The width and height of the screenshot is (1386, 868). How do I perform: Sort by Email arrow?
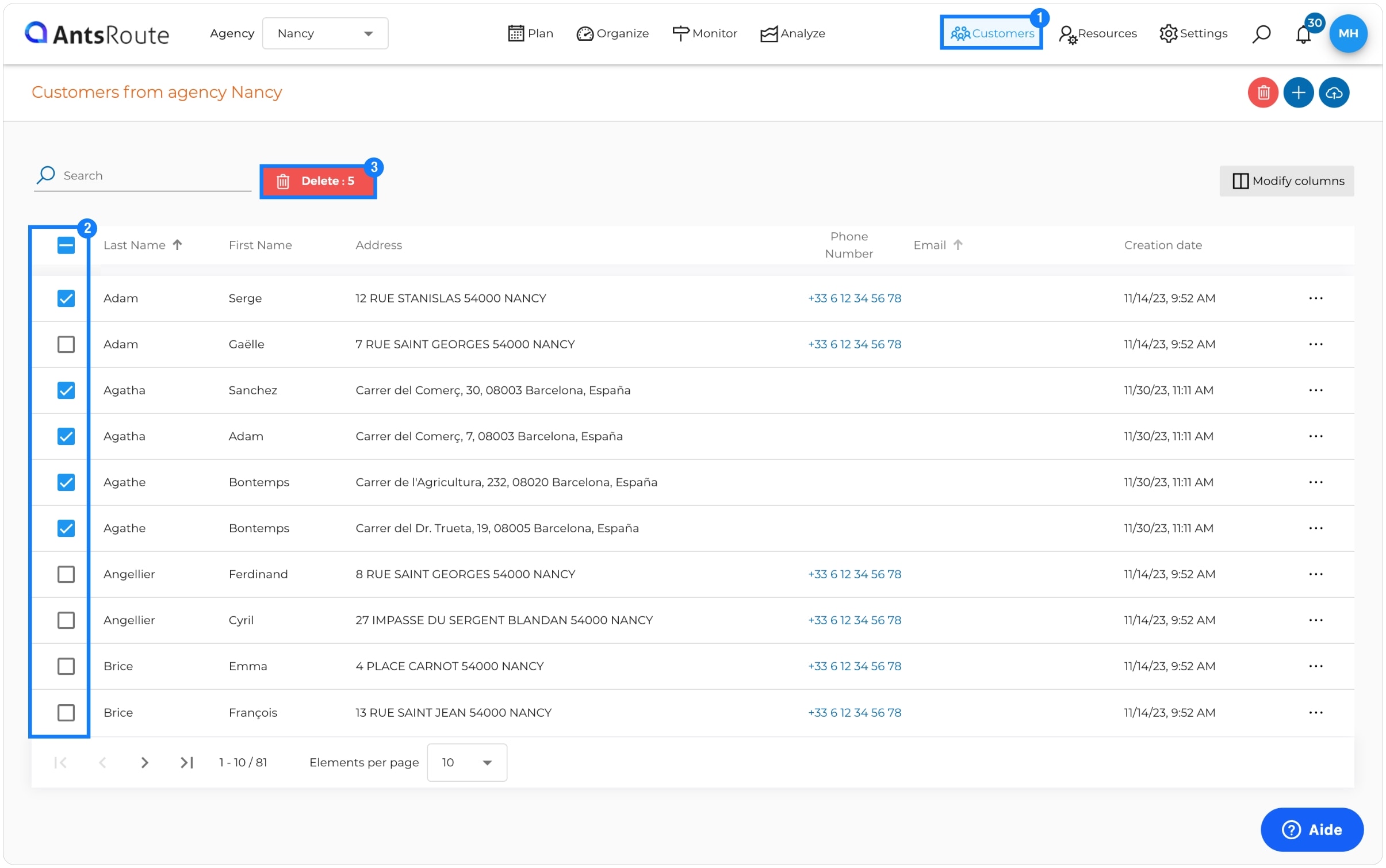click(x=958, y=245)
